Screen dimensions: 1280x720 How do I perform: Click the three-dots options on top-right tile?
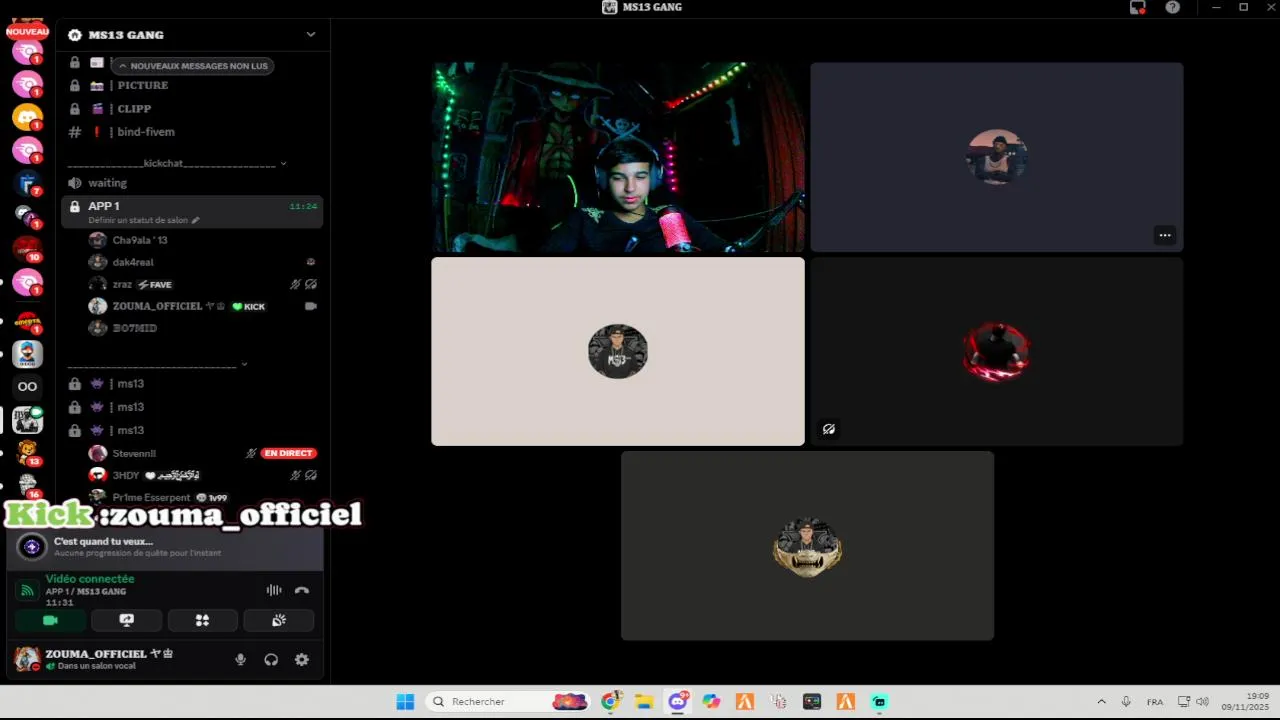point(1164,235)
